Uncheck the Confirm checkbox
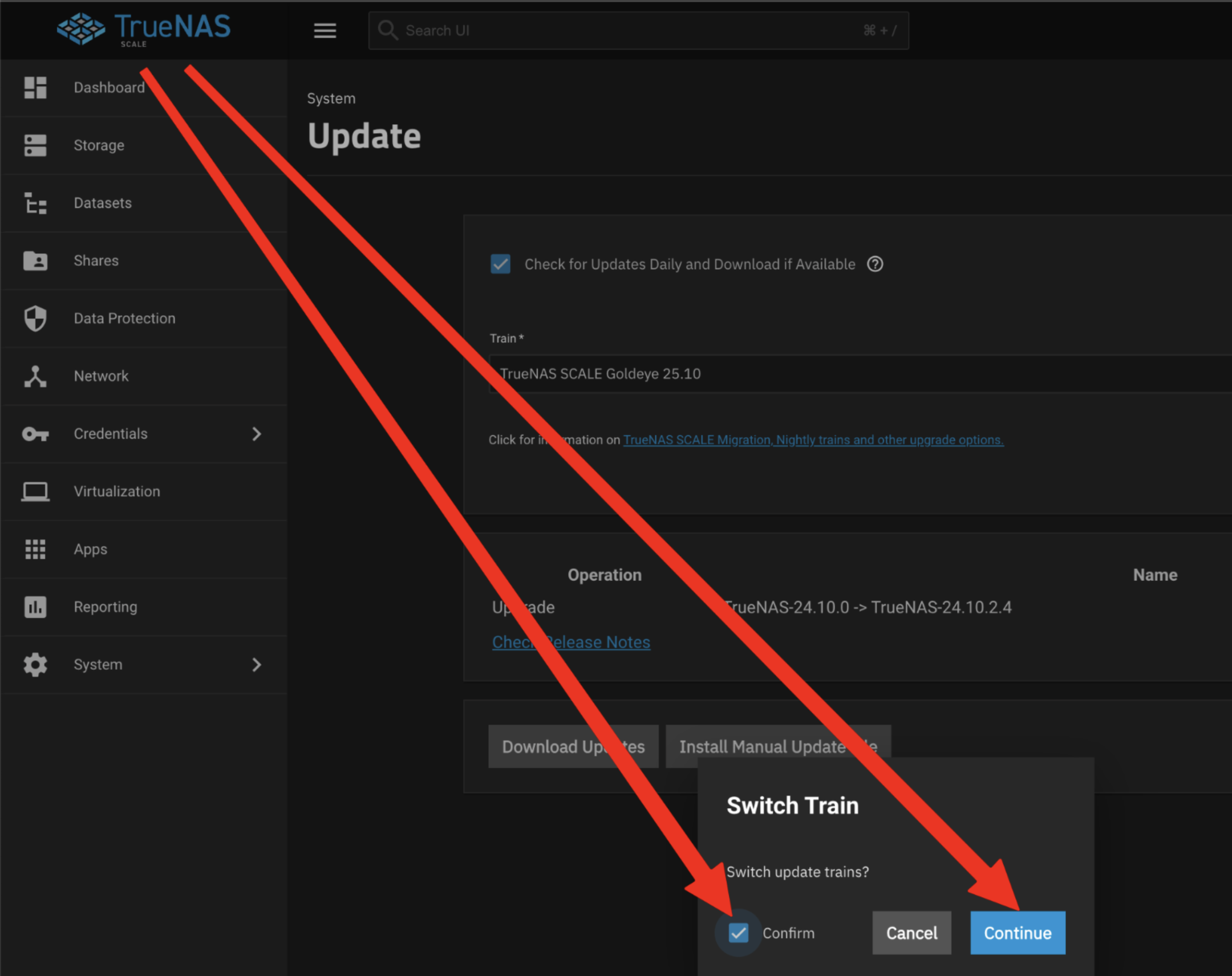 point(737,933)
